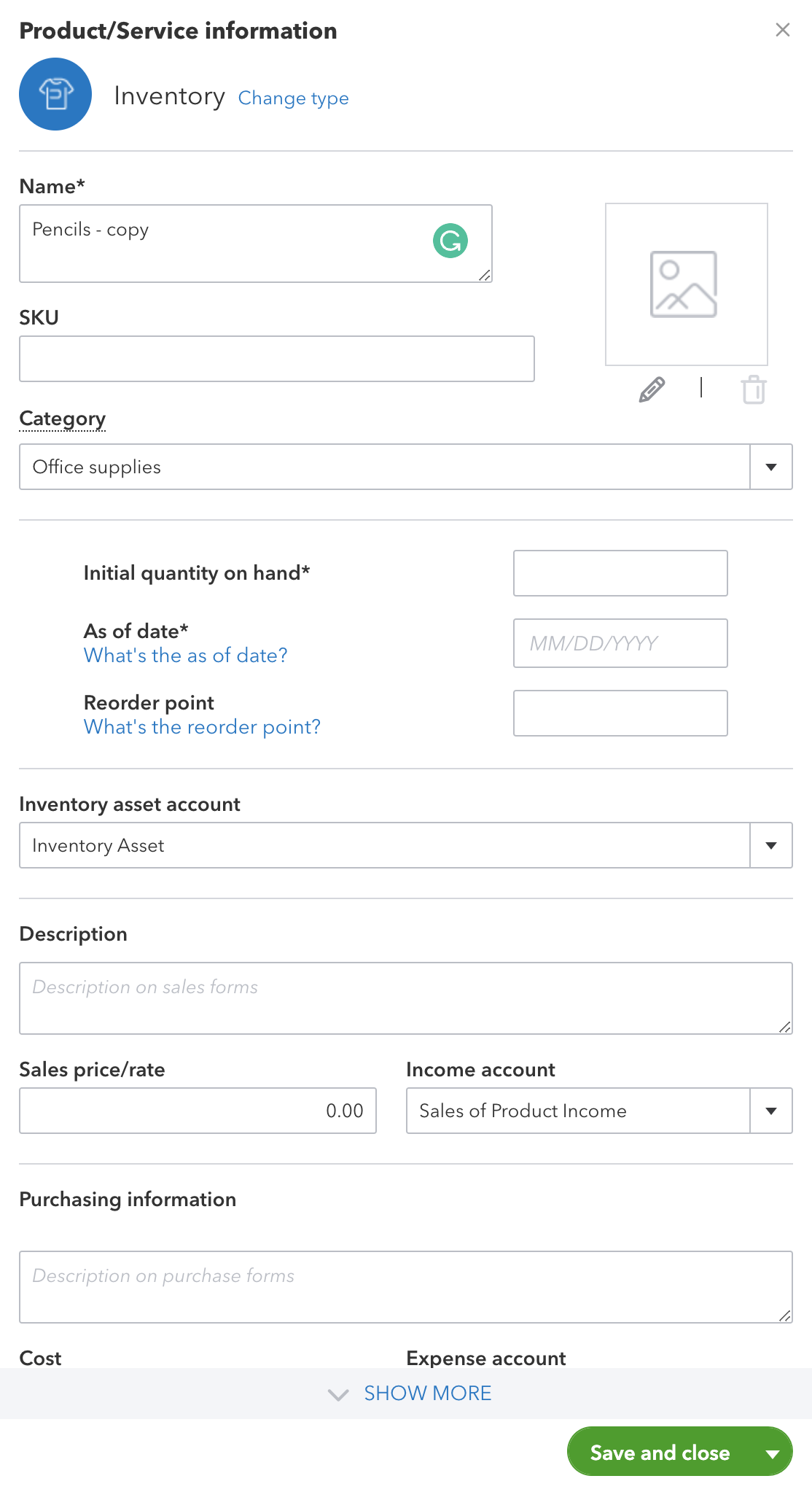
Task: Open the Save and close dropdown arrow
Action: tap(772, 1452)
